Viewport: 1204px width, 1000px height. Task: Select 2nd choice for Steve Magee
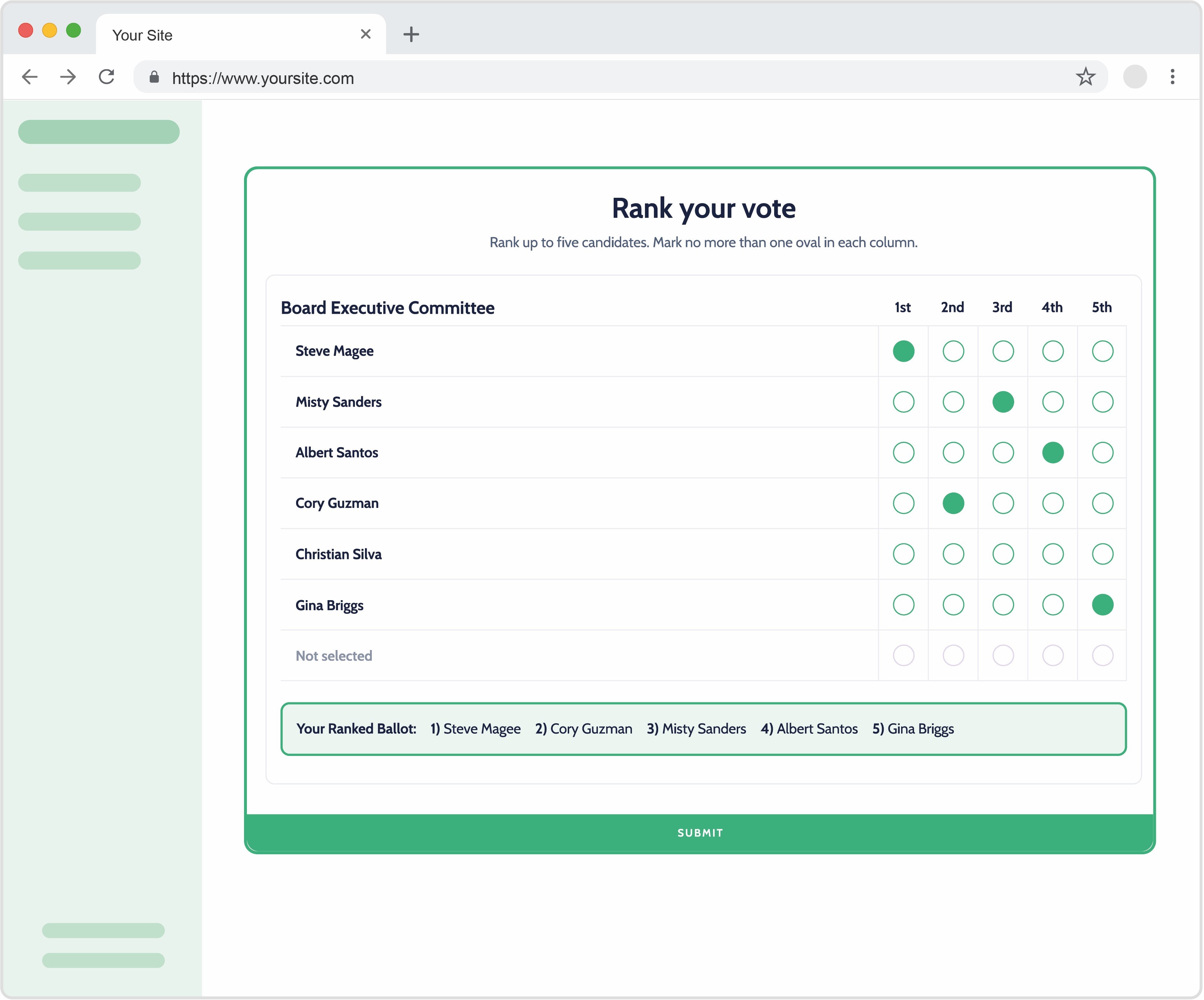(x=953, y=351)
